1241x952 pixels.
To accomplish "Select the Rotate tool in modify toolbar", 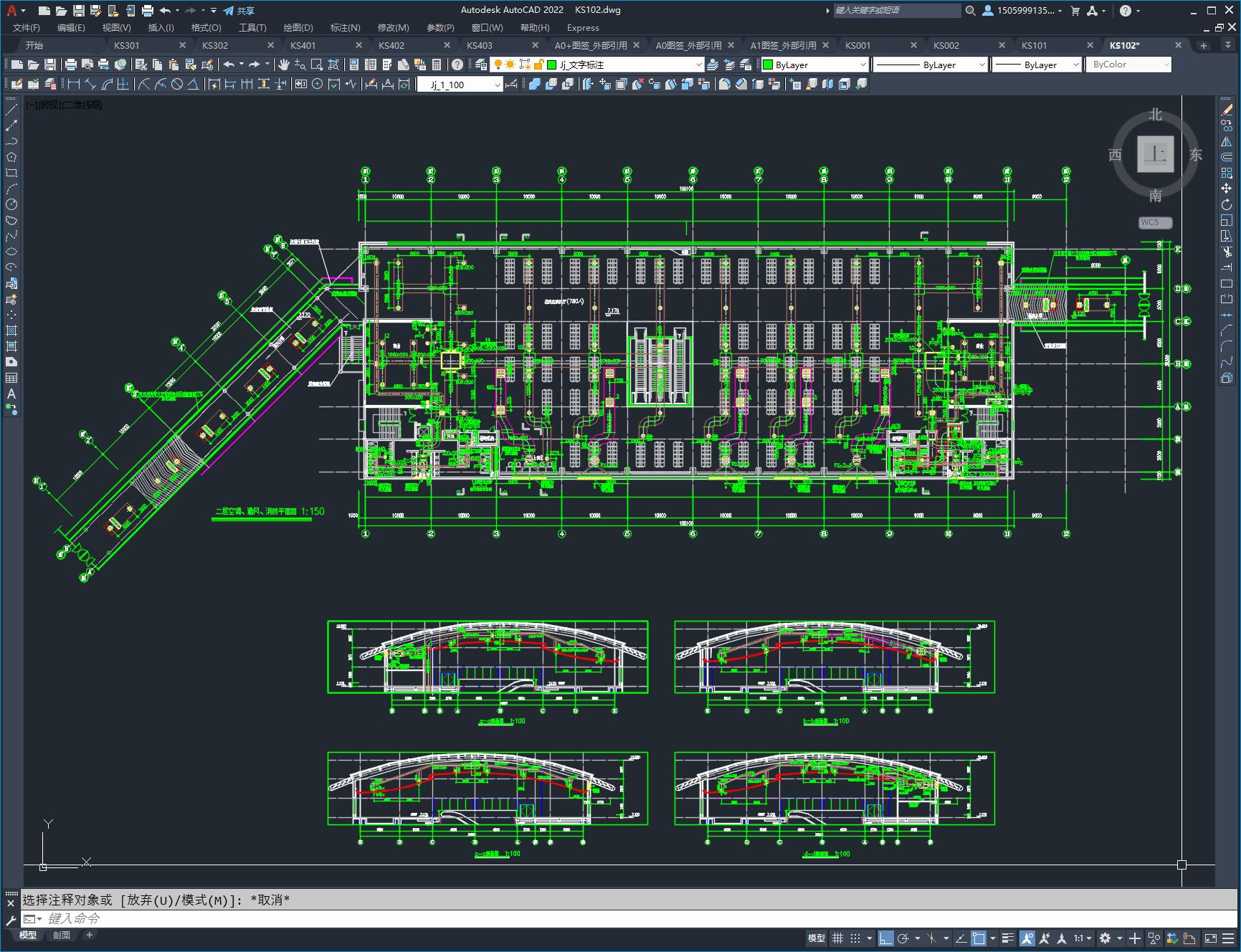I will (x=1227, y=205).
